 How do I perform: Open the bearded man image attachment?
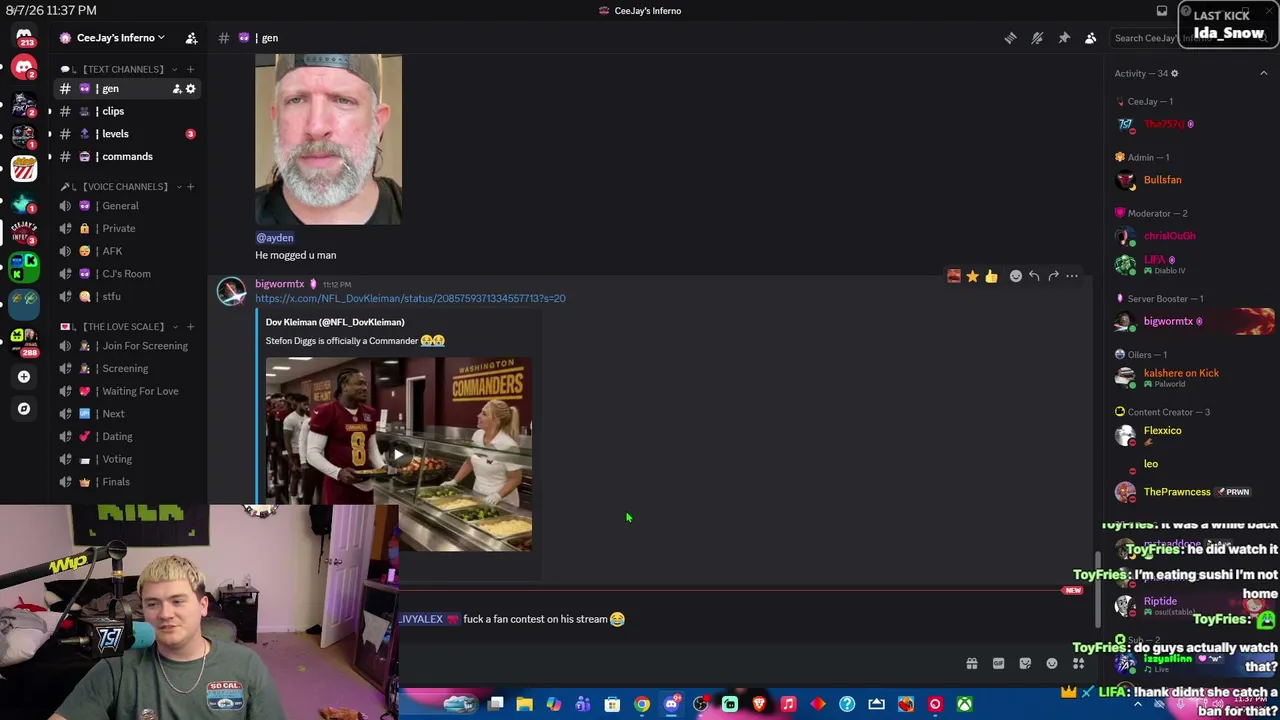click(x=328, y=139)
